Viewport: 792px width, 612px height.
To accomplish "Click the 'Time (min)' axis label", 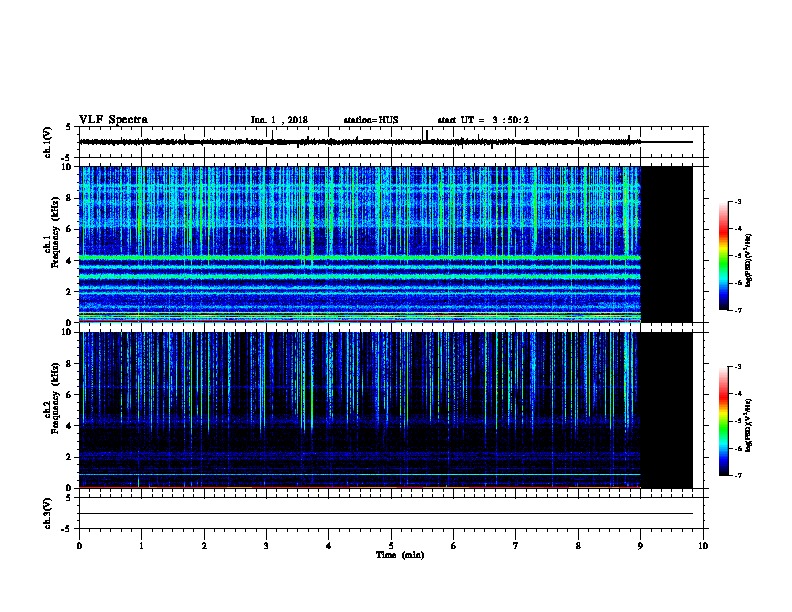I will pos(400,555).
